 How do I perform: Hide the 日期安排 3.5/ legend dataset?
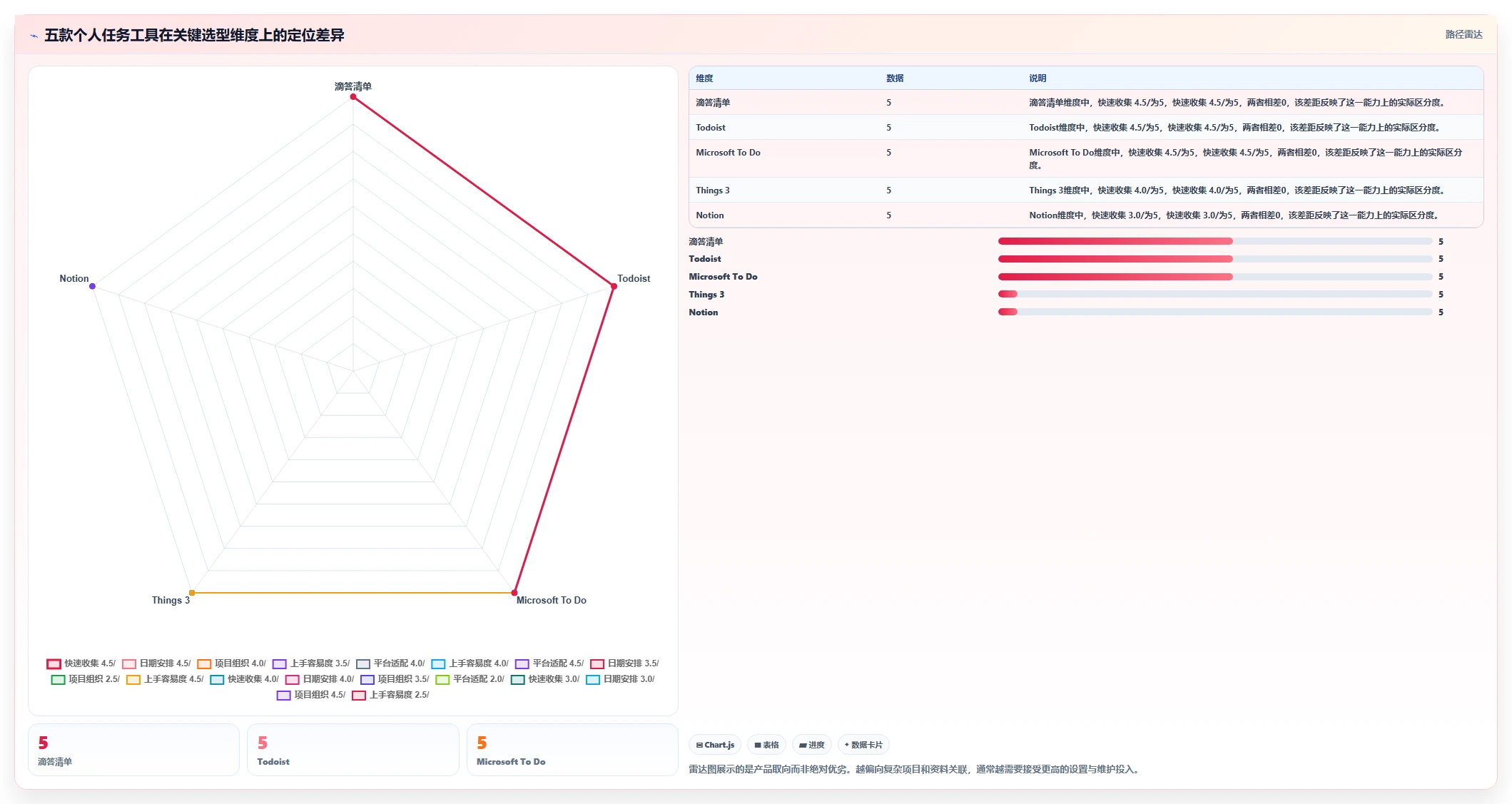pyautogui.click(x=624, y=663)
